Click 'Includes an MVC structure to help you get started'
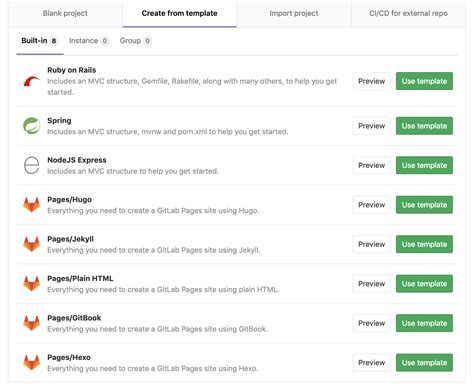 click(133, 171)
